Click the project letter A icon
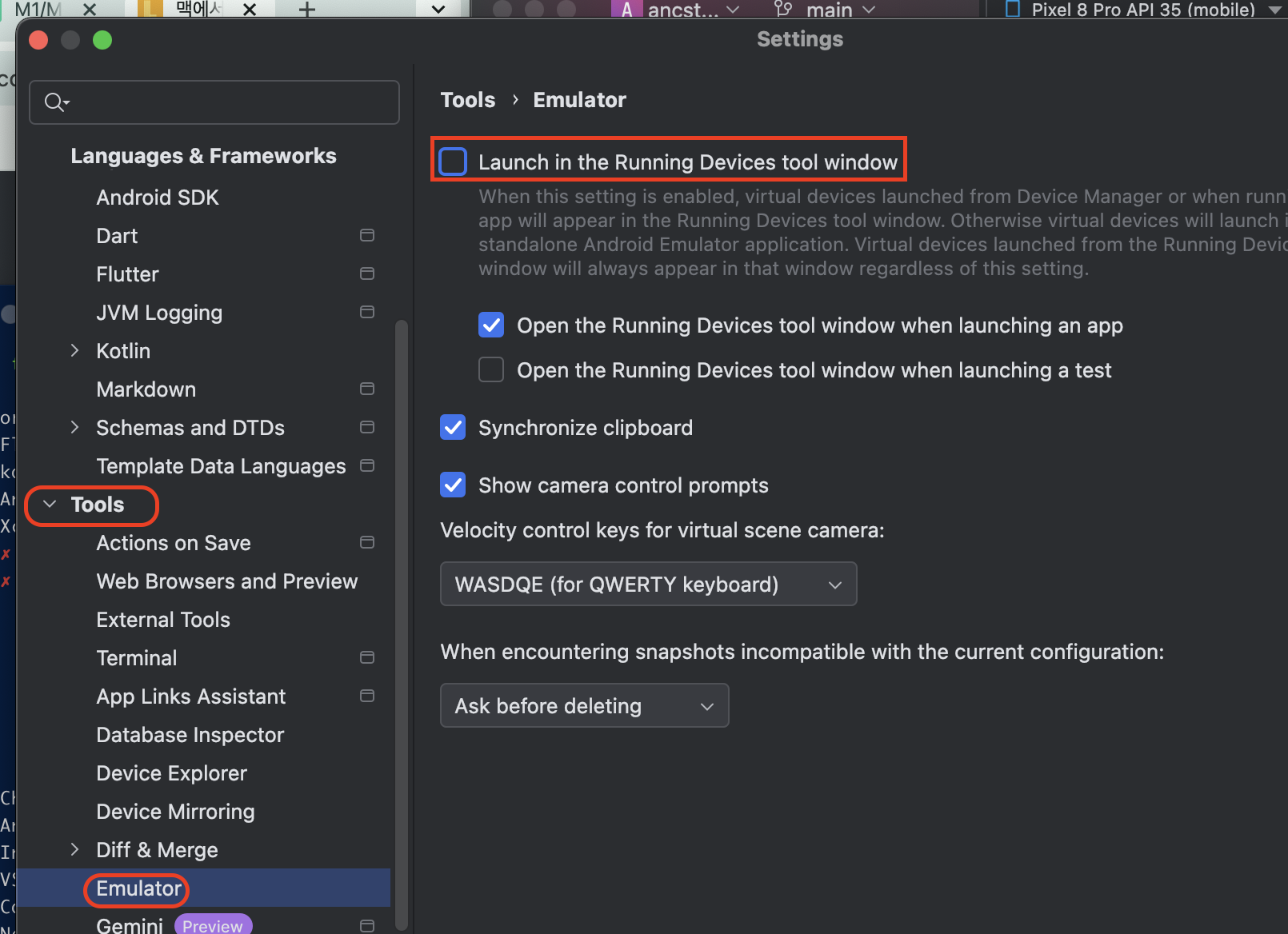The height and width of the screenshot is (934, 1288). point(626,10)
